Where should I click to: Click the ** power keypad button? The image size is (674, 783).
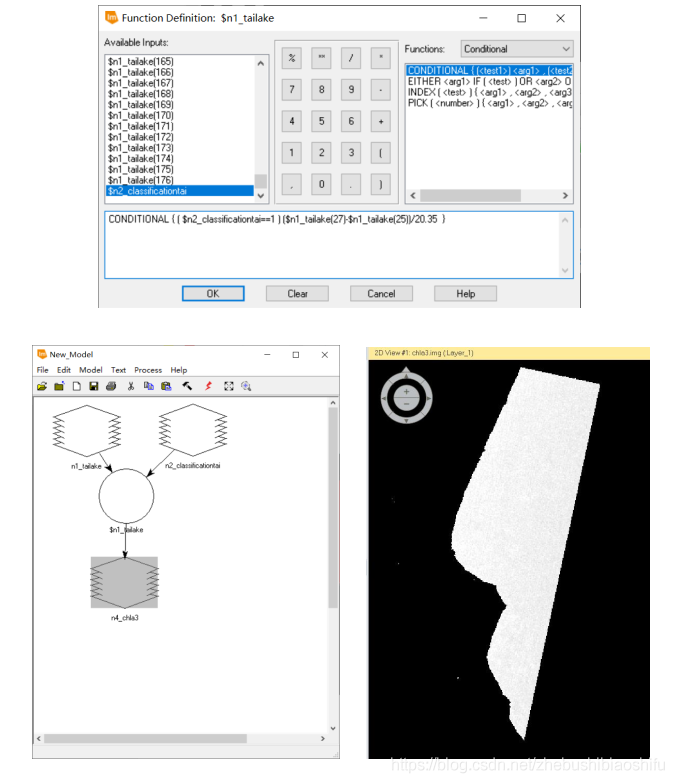322,58
